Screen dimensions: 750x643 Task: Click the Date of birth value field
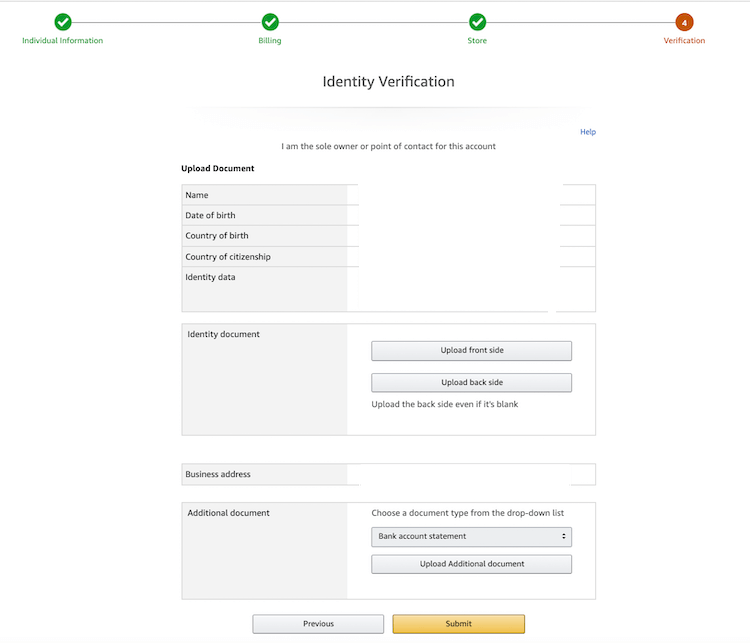(470, 216)
